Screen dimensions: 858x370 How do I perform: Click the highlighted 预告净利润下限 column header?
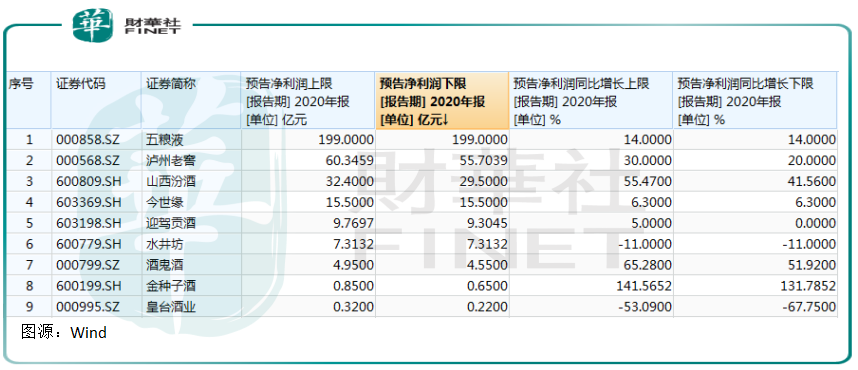(442, 101)
